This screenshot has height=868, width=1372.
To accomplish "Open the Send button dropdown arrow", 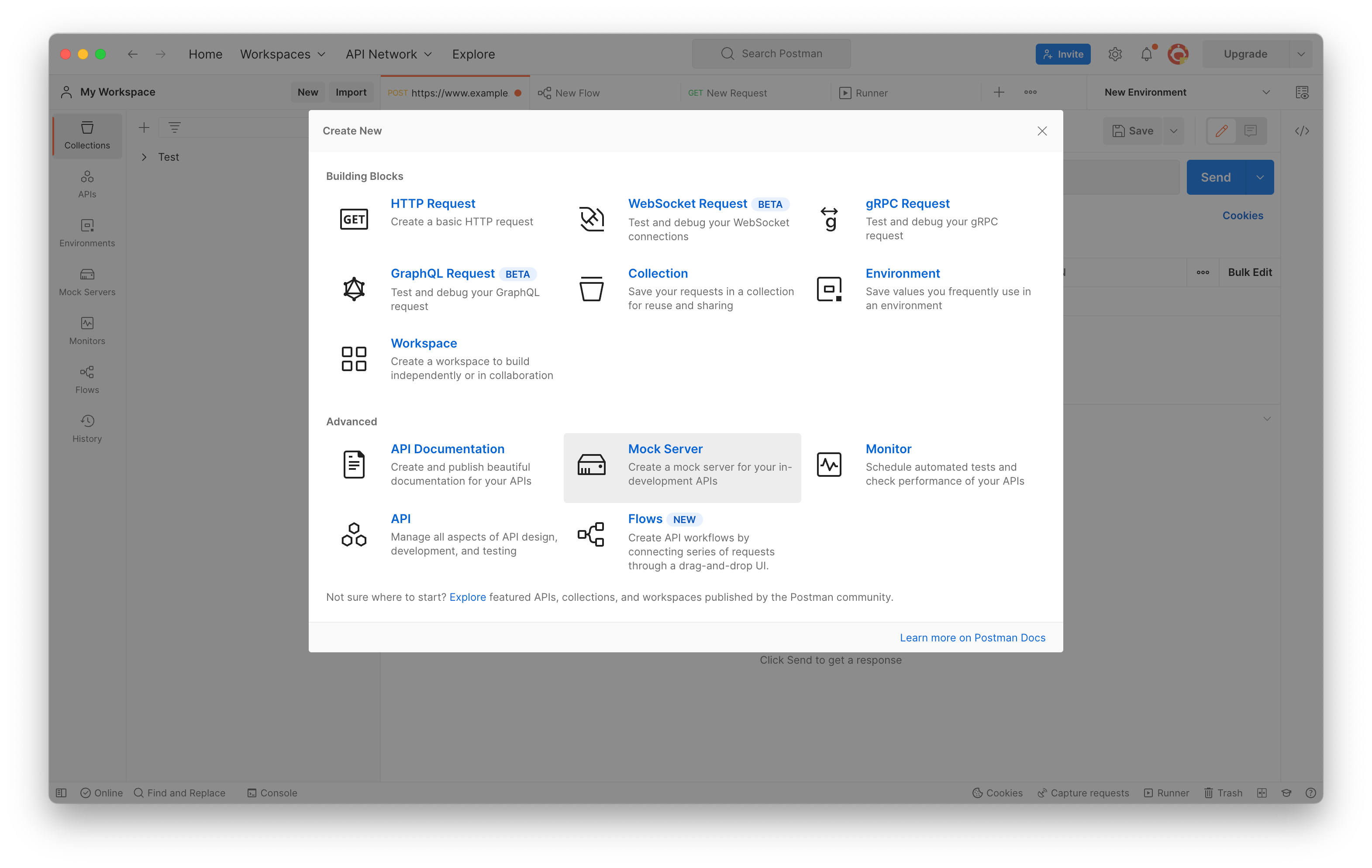I will pyautogui.click(x=1260, y=178).
